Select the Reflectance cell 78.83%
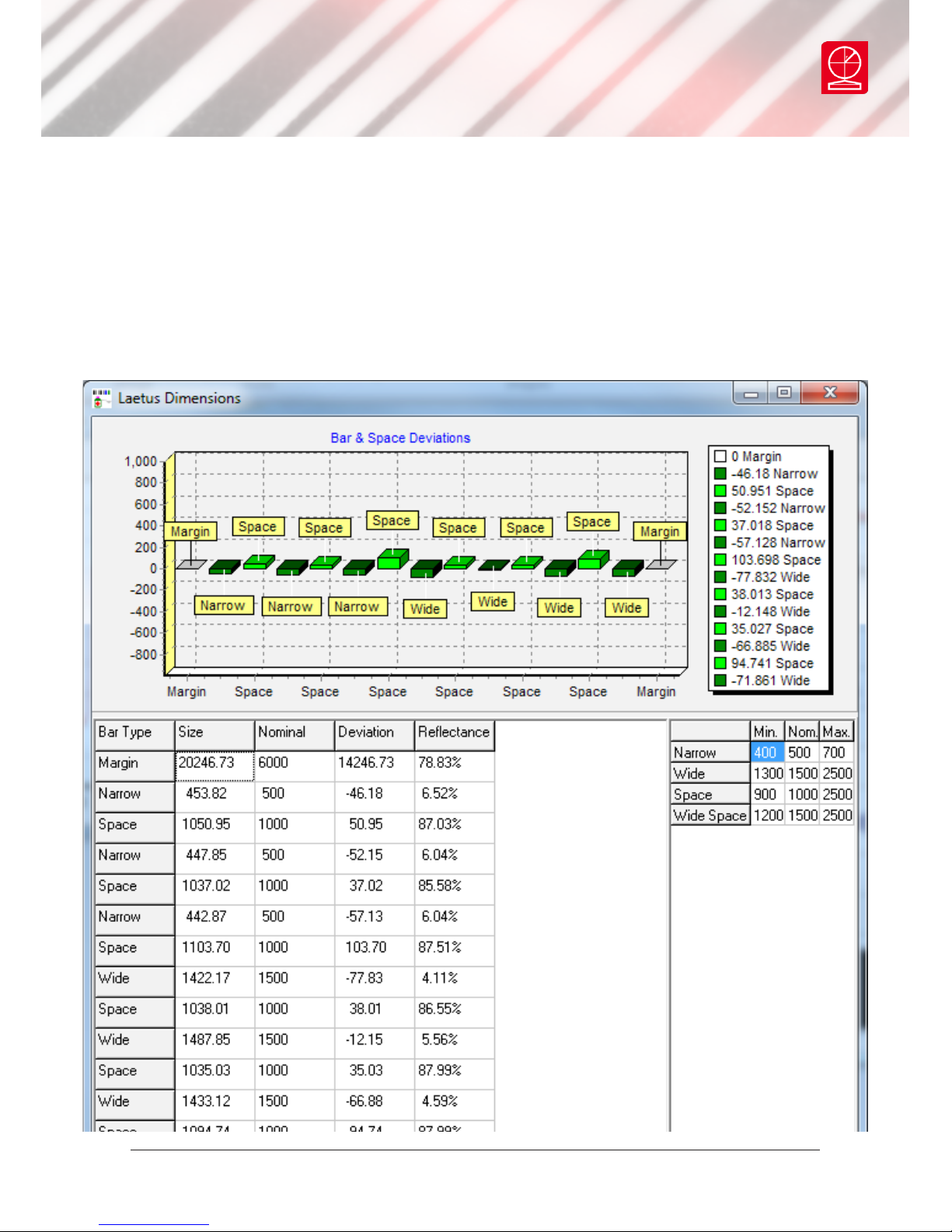952x1232 pixels. 455,765
